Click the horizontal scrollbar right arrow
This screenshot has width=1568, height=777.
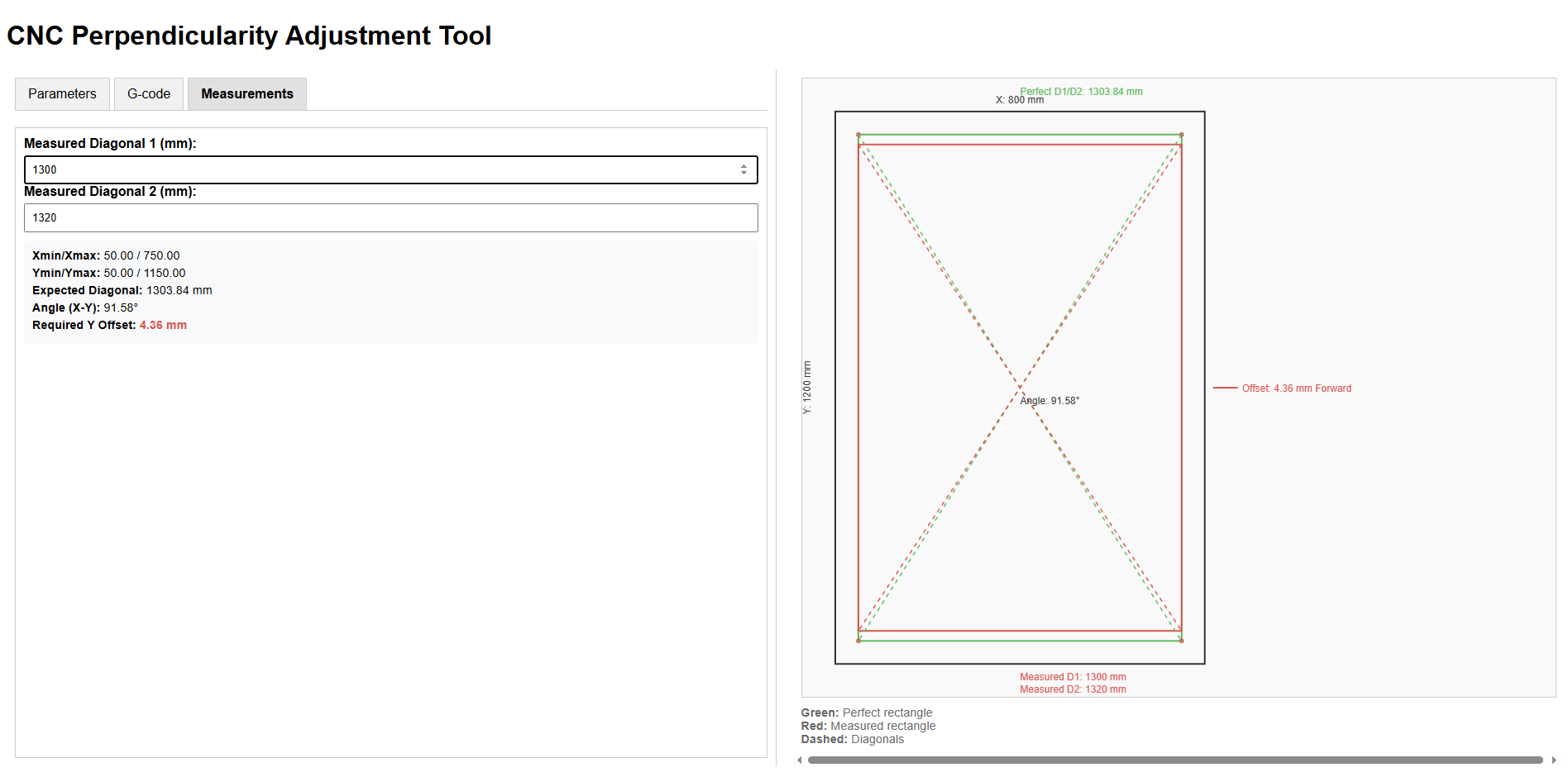(x=1554, y=760)
